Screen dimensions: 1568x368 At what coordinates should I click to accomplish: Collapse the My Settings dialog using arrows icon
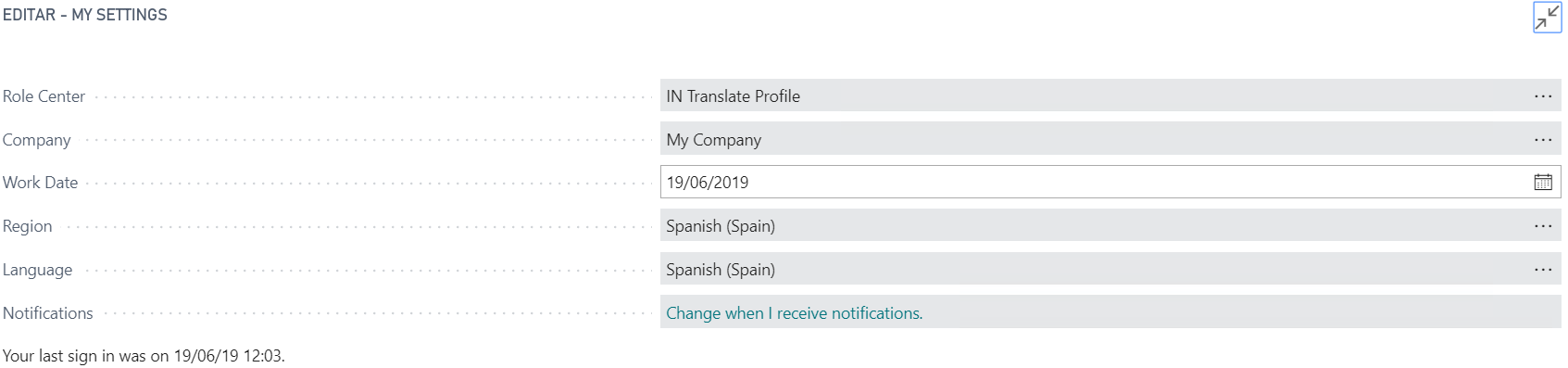click(x=1547, y=18)
